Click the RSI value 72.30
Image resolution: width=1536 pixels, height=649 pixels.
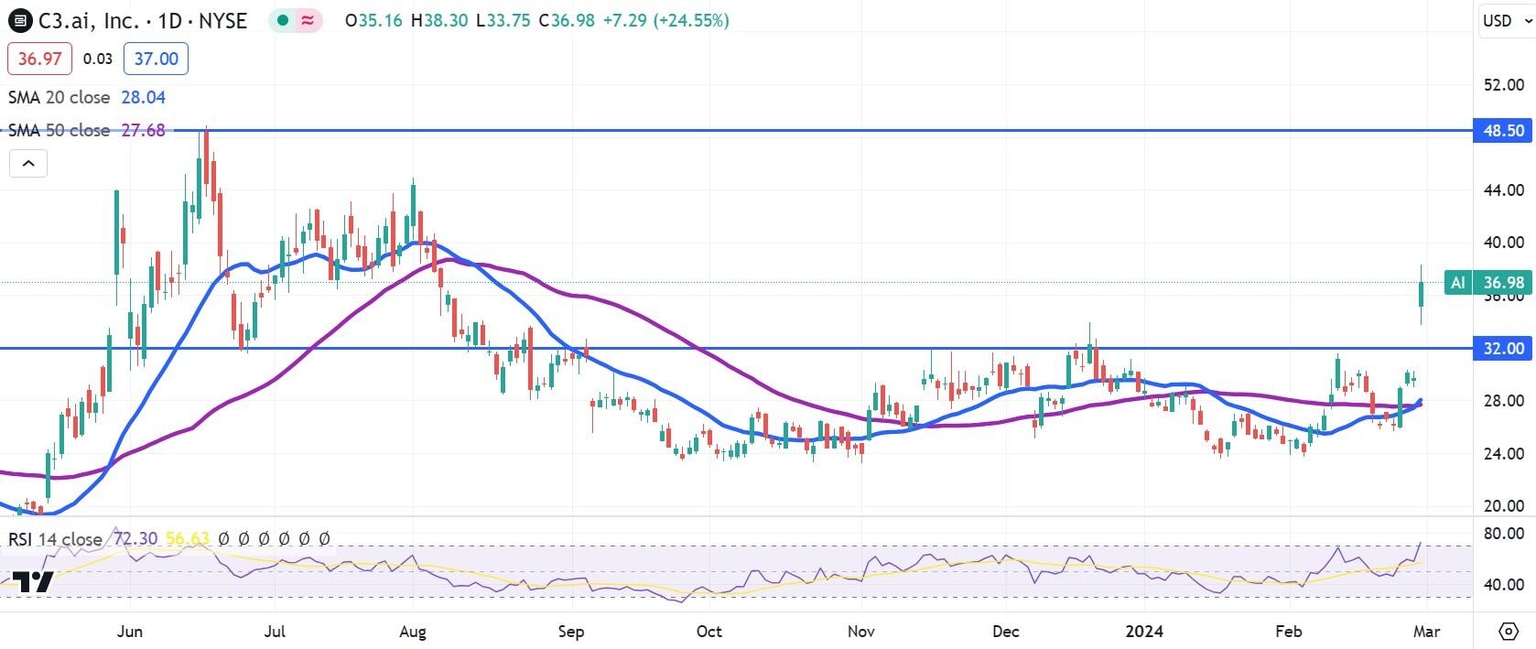tap(136, 539)
